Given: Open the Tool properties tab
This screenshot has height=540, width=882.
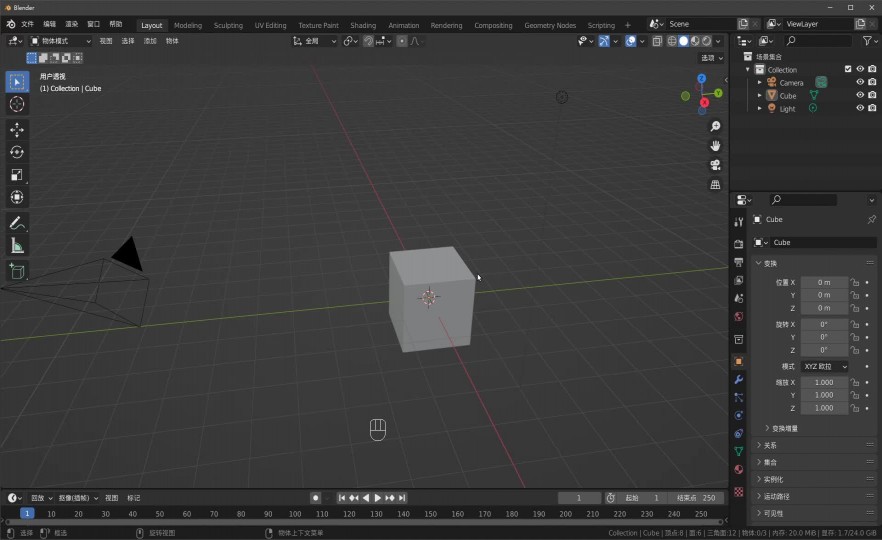Looking at the screenshot, I should 739,222.
